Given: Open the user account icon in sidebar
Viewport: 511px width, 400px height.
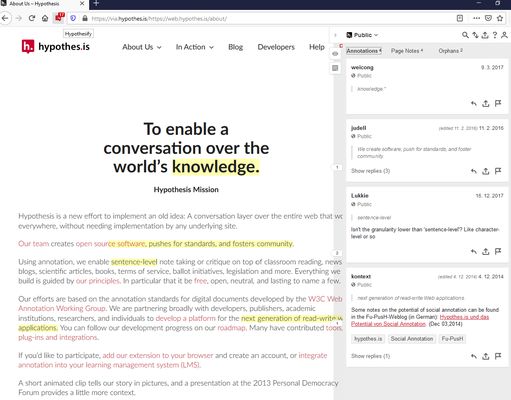Looking at the screenshot, I should (504, 35).
